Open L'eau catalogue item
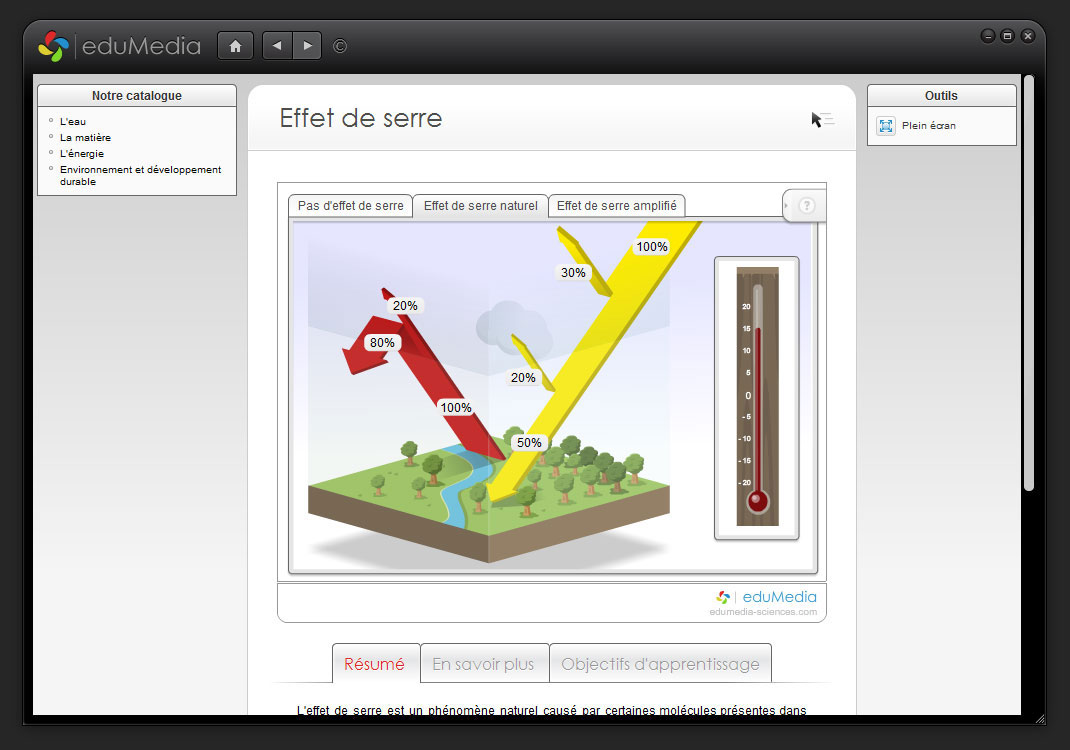Screen dimensions: 1070x750 pos(73,122)
